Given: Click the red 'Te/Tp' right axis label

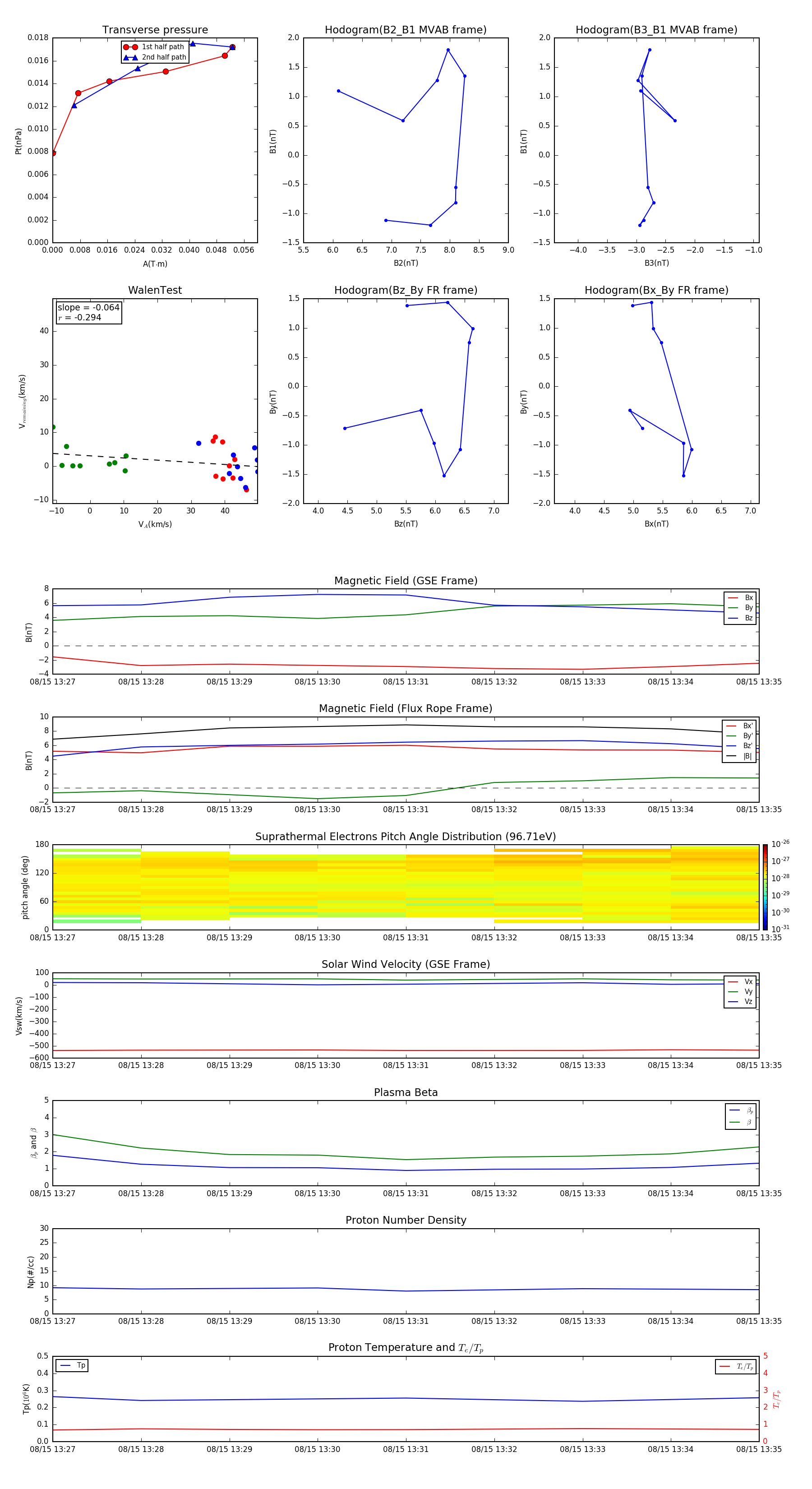Looking at the screenshot, I should [777, 1399].
